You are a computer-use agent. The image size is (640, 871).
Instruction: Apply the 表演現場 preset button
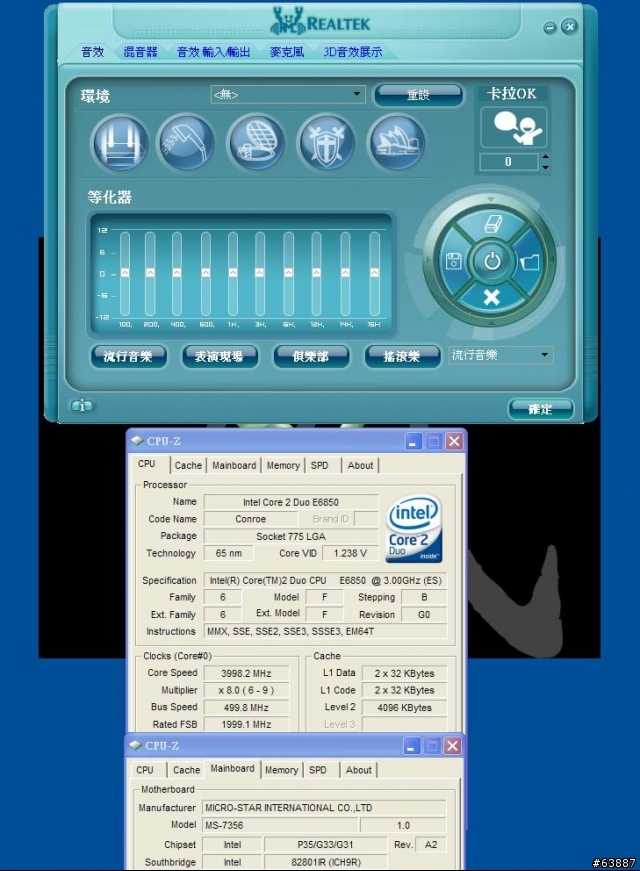click(219, 356)
